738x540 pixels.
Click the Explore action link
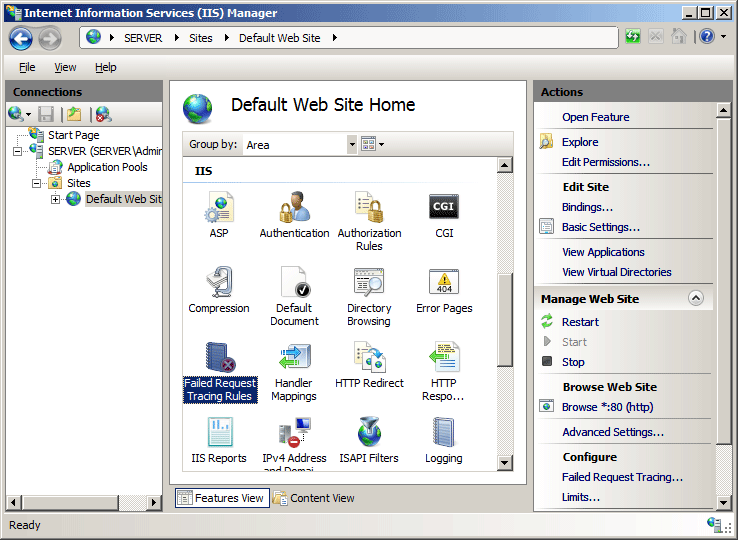(x=580, y=142)
